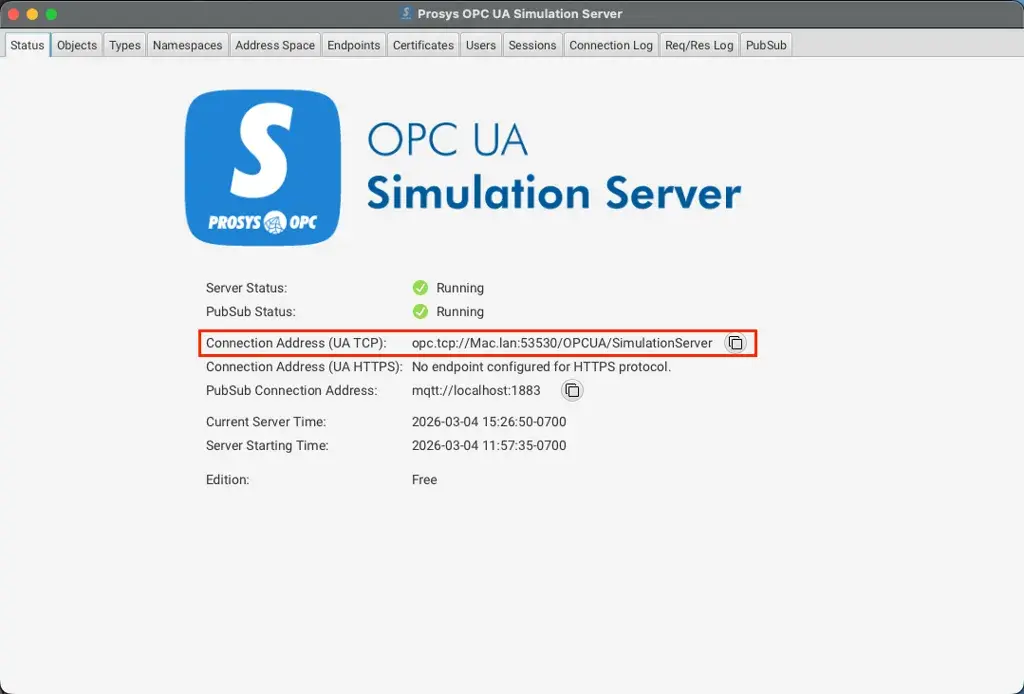Open the Certificates tab
Screen dimensions: 1024x694
click(x=423, y=45)
